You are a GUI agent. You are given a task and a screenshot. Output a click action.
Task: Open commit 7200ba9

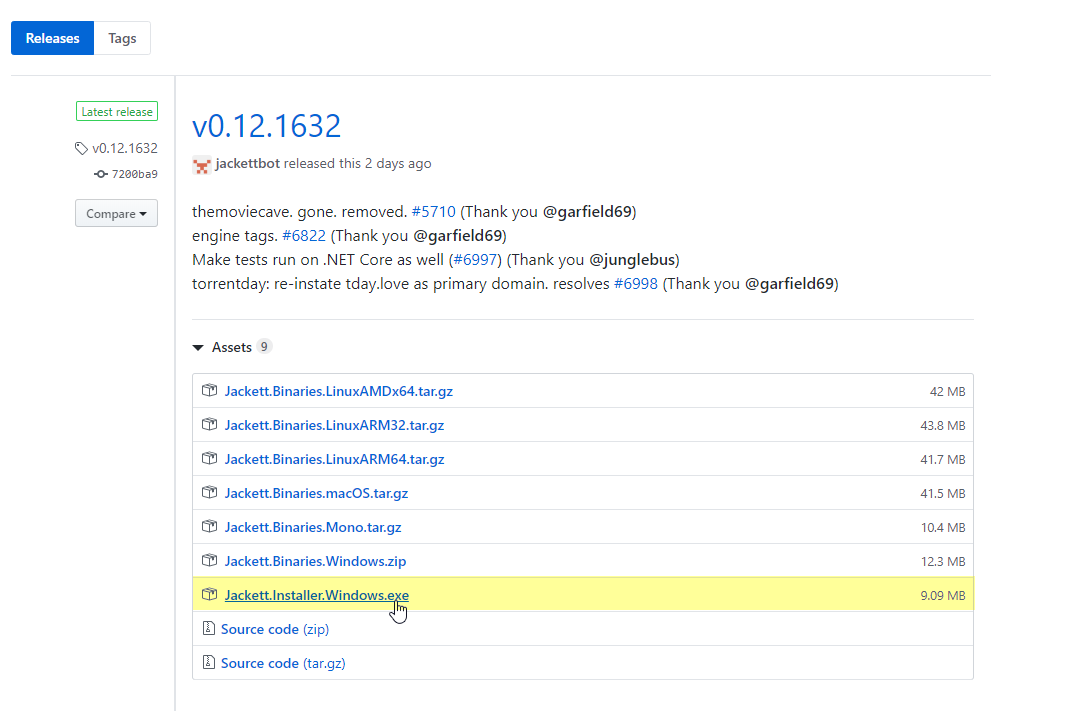coord(134,175)
